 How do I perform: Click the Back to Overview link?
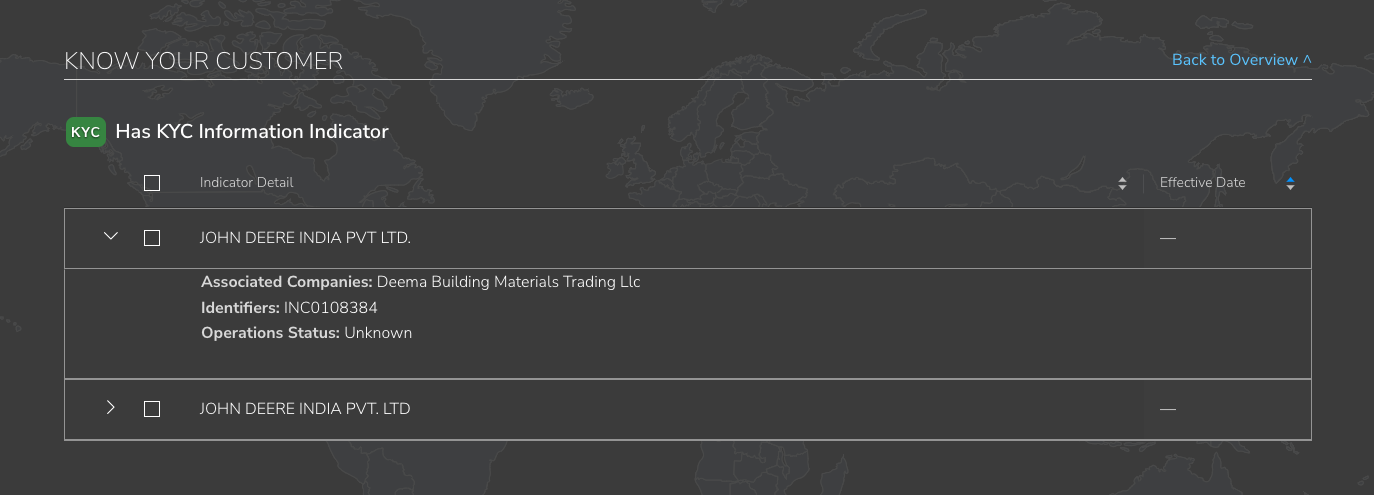(1241, 60)
